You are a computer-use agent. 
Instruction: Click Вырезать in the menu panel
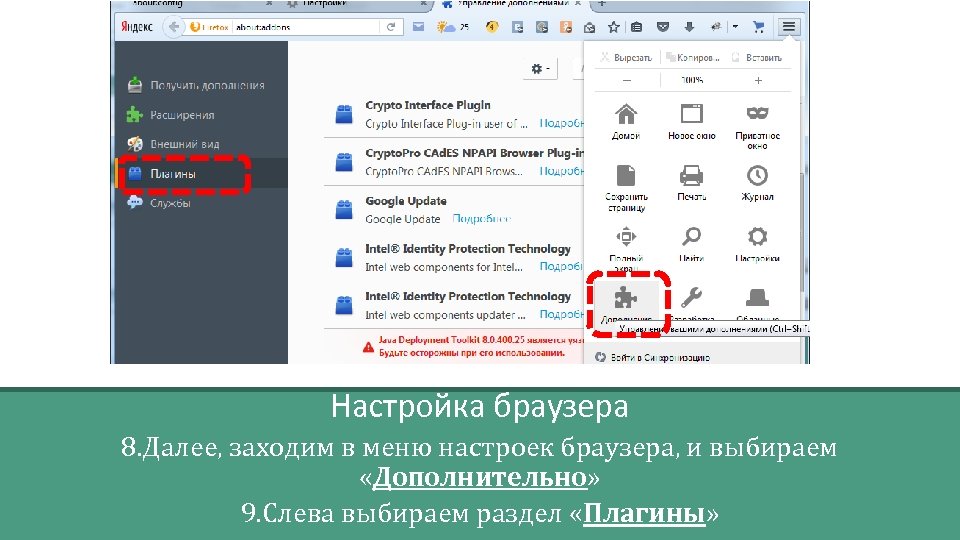627,58
